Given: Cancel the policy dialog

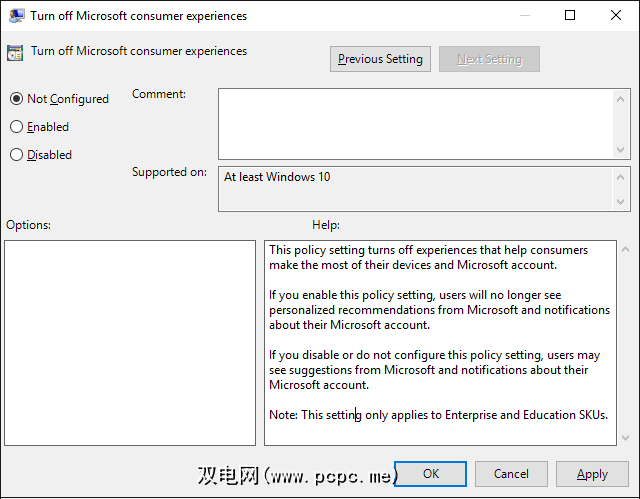Looking at the screenshot, I should coord(511,473).
